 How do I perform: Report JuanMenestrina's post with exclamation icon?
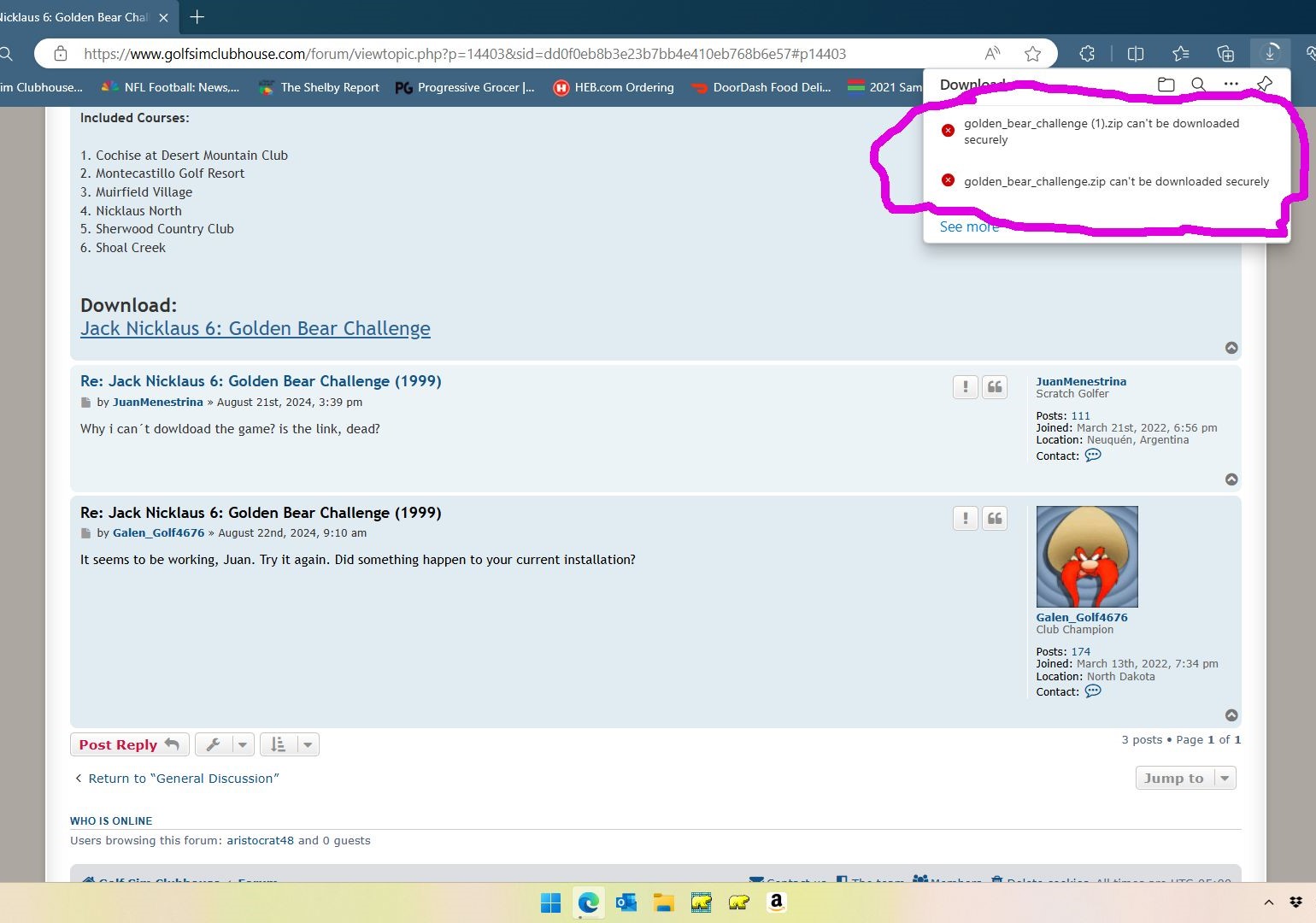(x=966, y=387)
